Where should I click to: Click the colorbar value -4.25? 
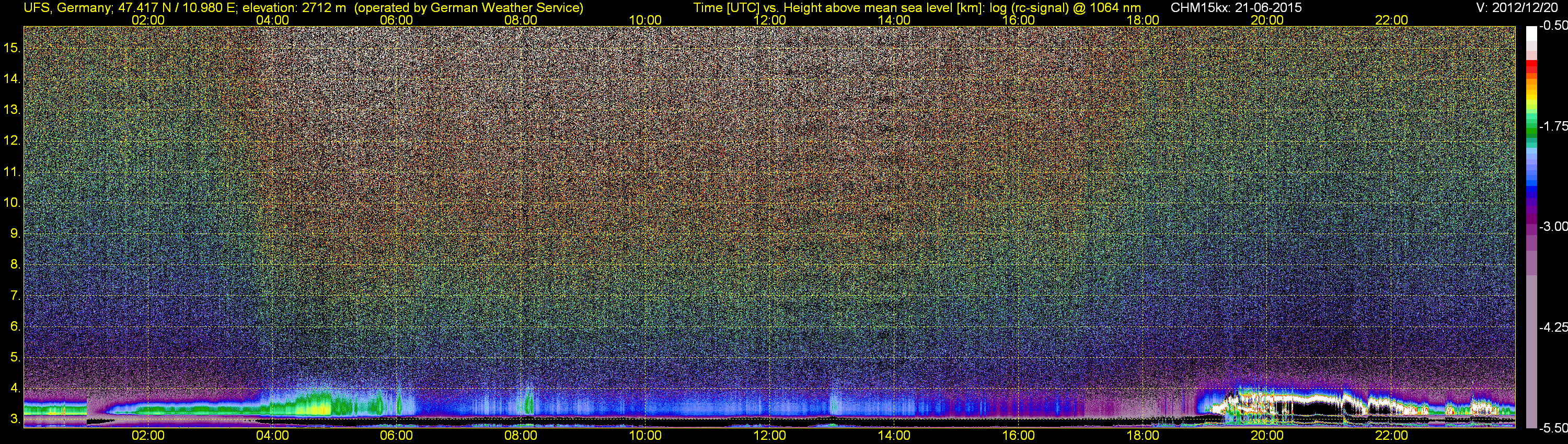tap(1553, 327)
